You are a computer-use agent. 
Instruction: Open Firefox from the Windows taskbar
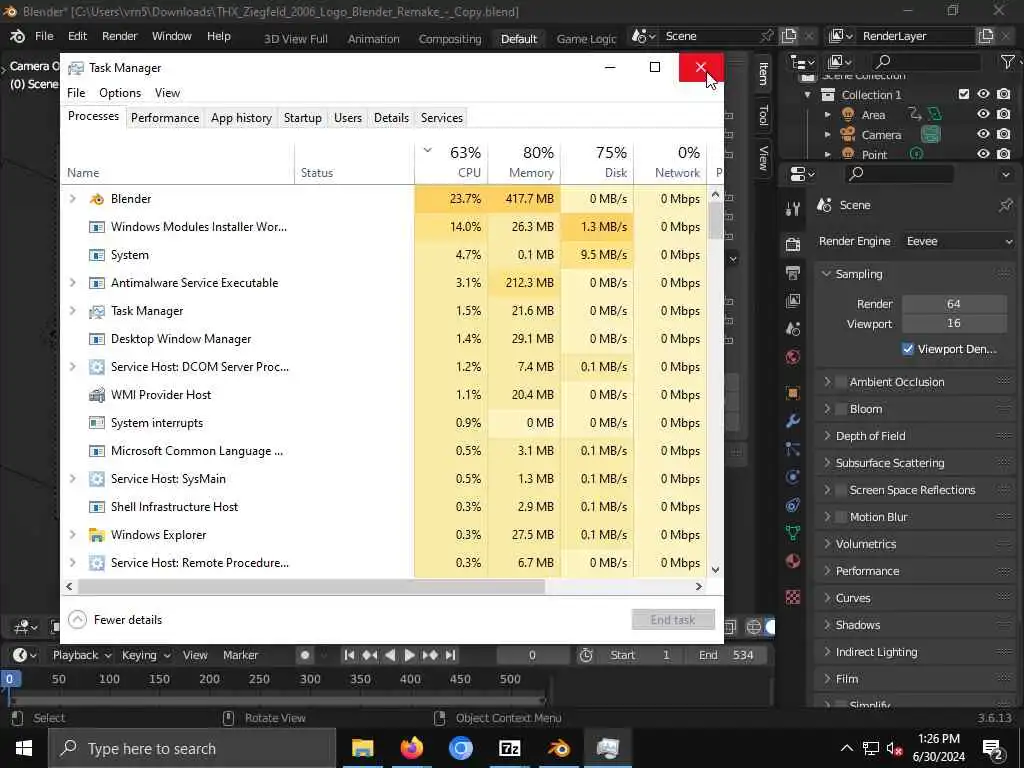tap(412, 748)
